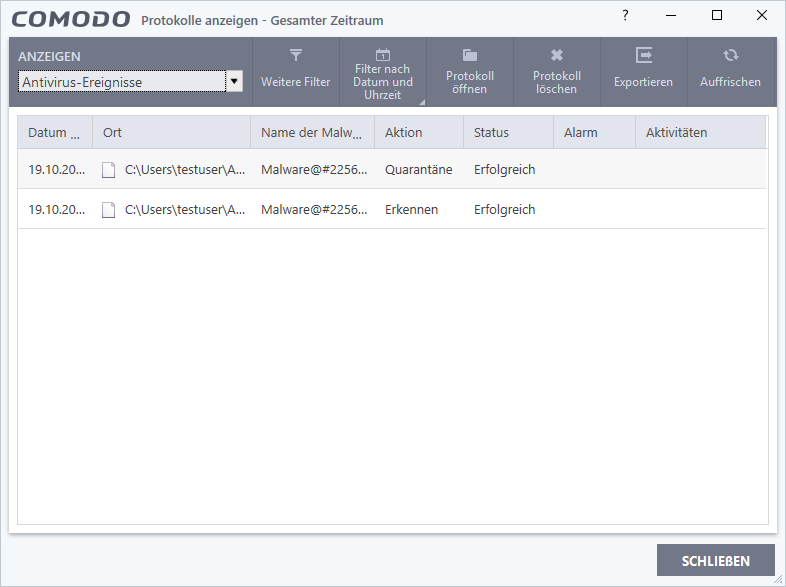Click the funnel icon for Weitere Filter

[295, 56]
